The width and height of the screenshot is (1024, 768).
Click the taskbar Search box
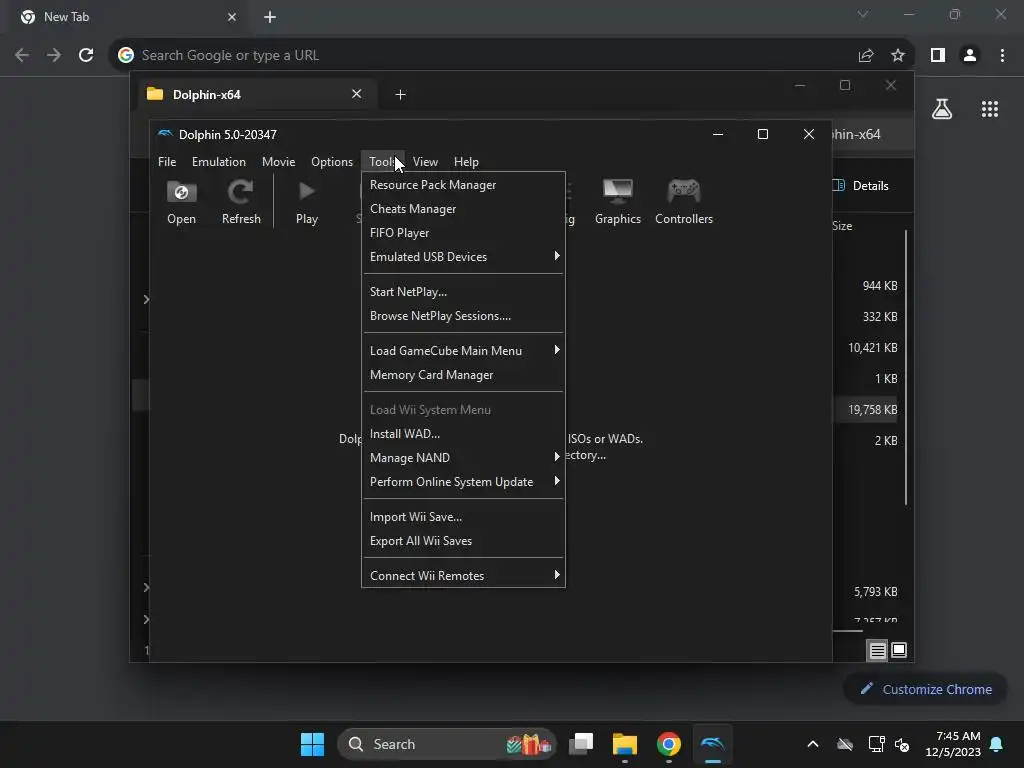(x=447, y=744)
